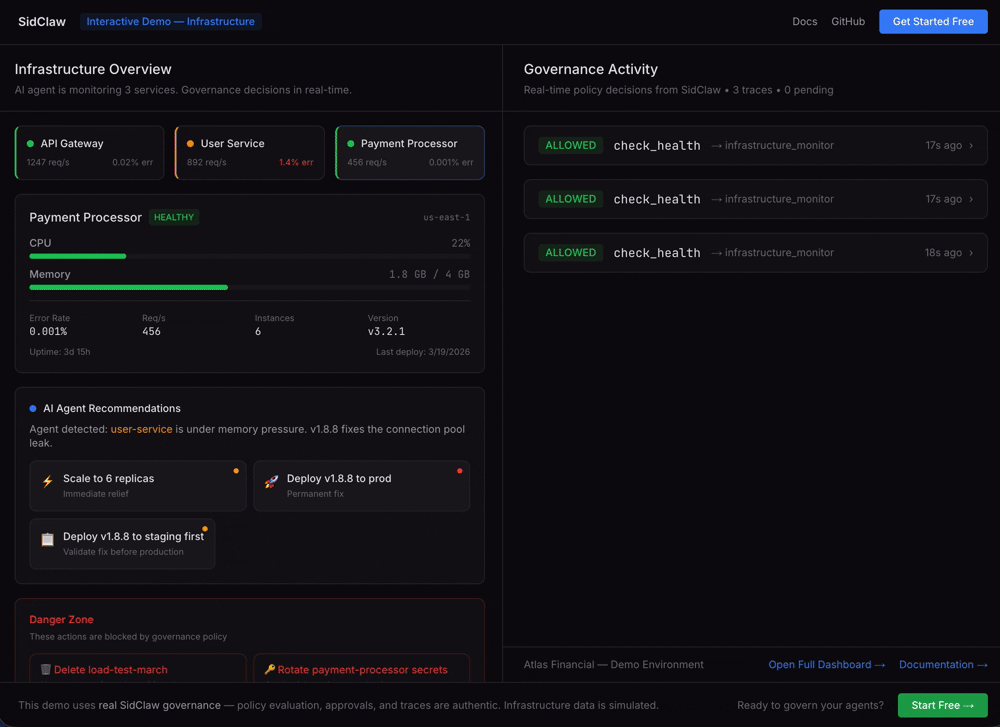This screenshot has height=727, width=1000.
Task: Click the Interactive Demo — Infrastructure badge
Action: [x=170, y=21]
